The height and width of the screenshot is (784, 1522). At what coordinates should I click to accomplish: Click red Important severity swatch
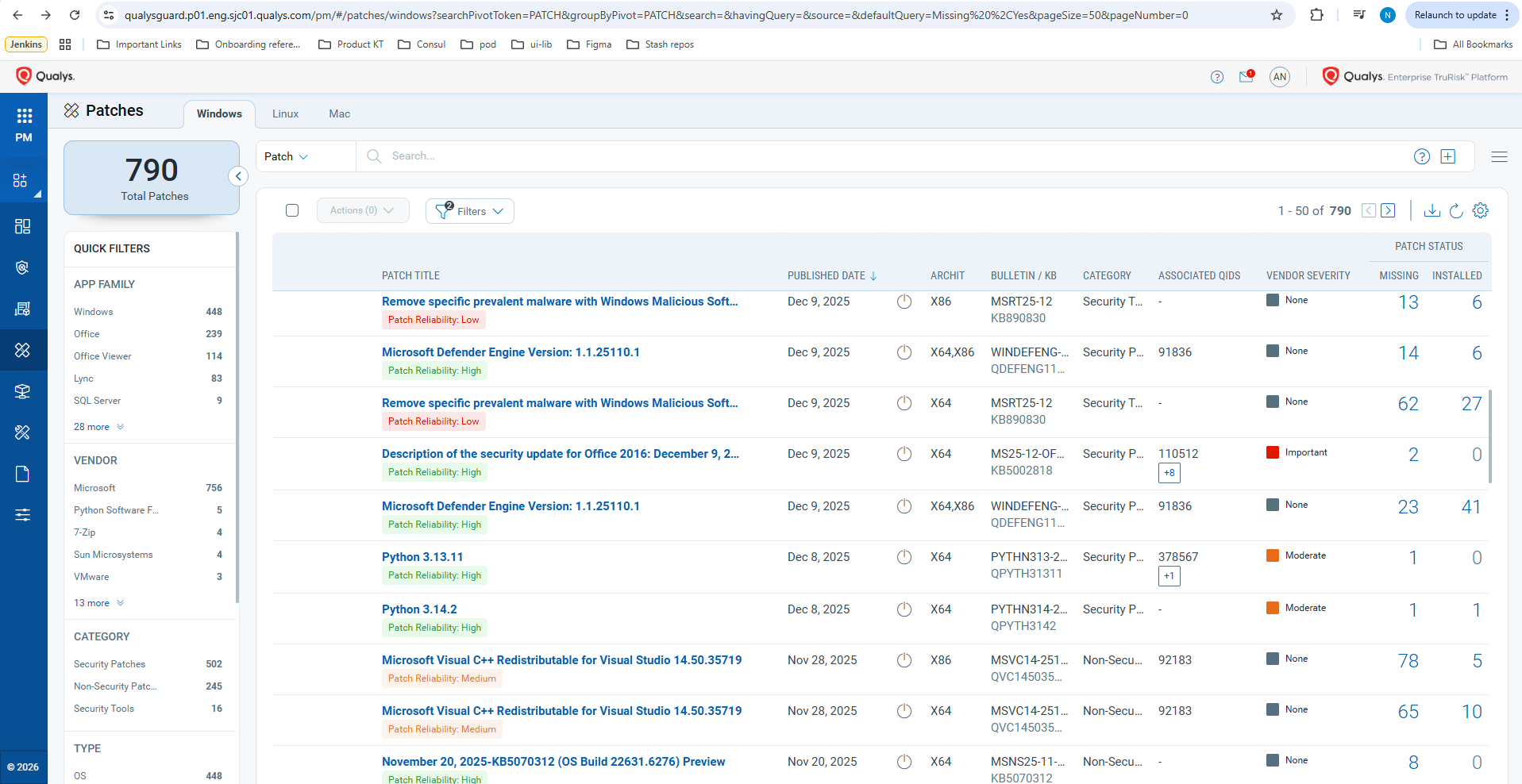1273,452
